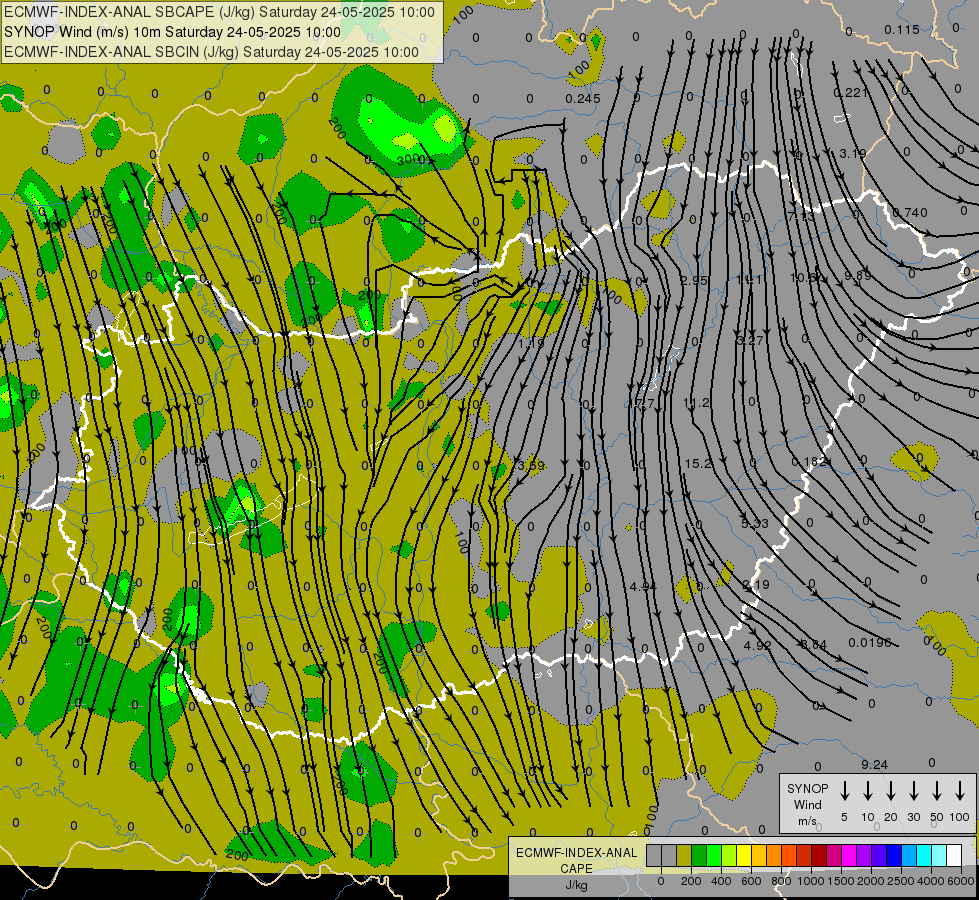Click the 300 contour label in green area

pos(408,159)
